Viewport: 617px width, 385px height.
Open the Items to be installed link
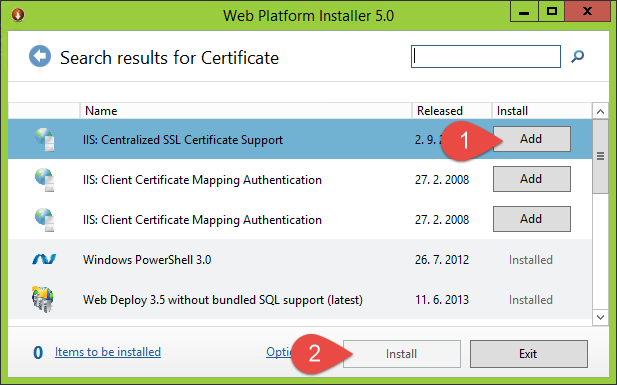108,352
